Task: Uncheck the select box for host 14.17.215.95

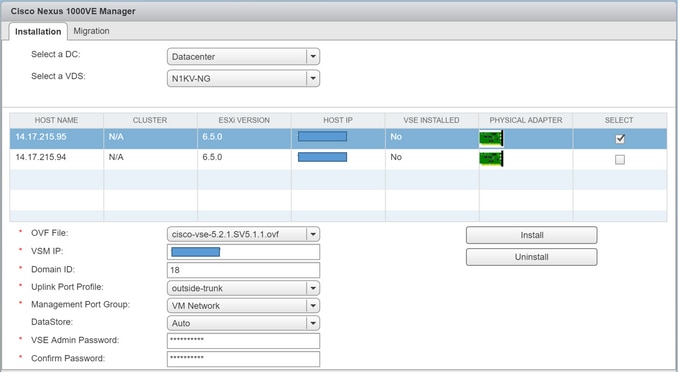Action: tap(620, 138)
